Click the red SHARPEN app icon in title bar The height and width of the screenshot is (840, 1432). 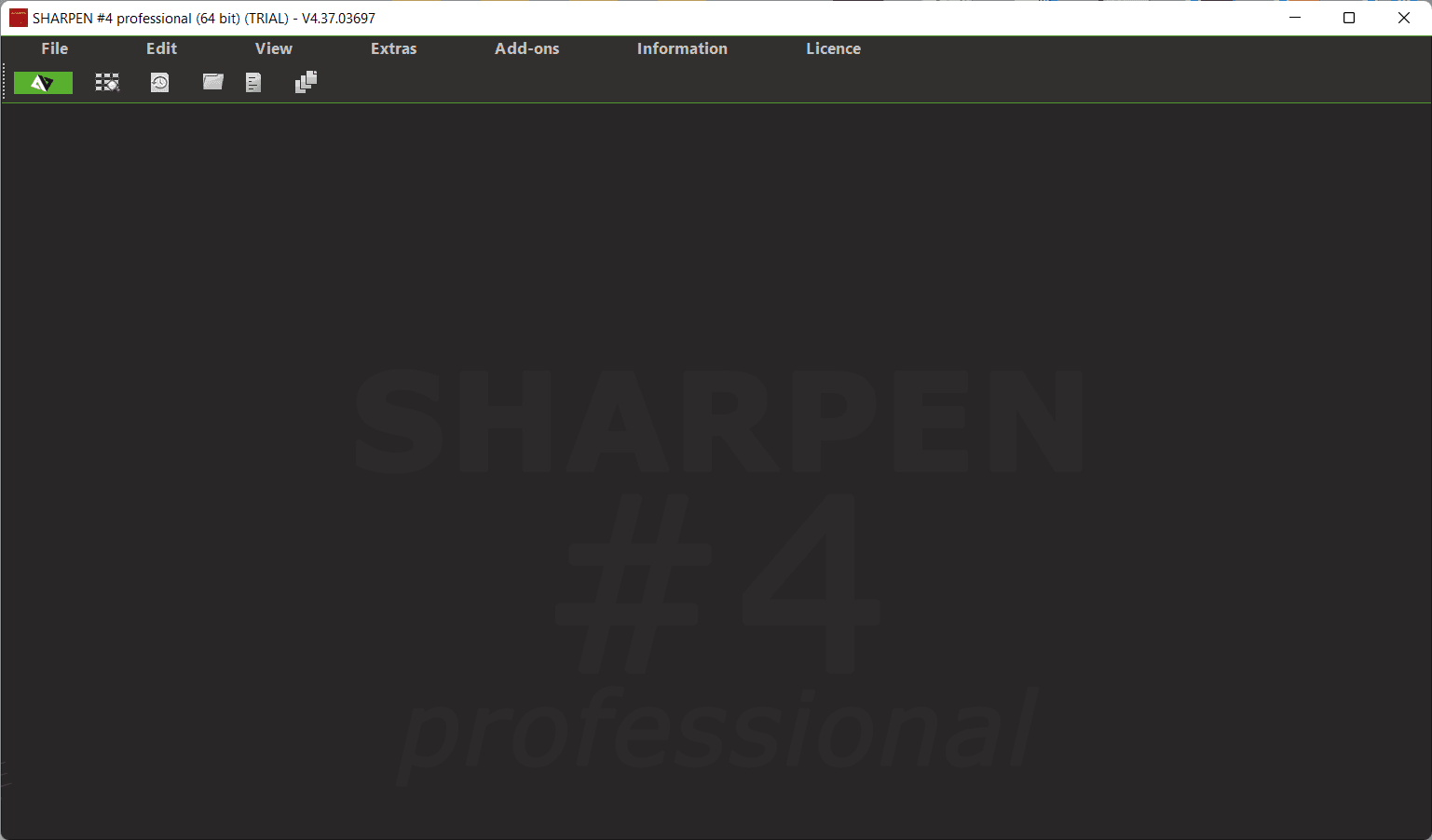18,18
